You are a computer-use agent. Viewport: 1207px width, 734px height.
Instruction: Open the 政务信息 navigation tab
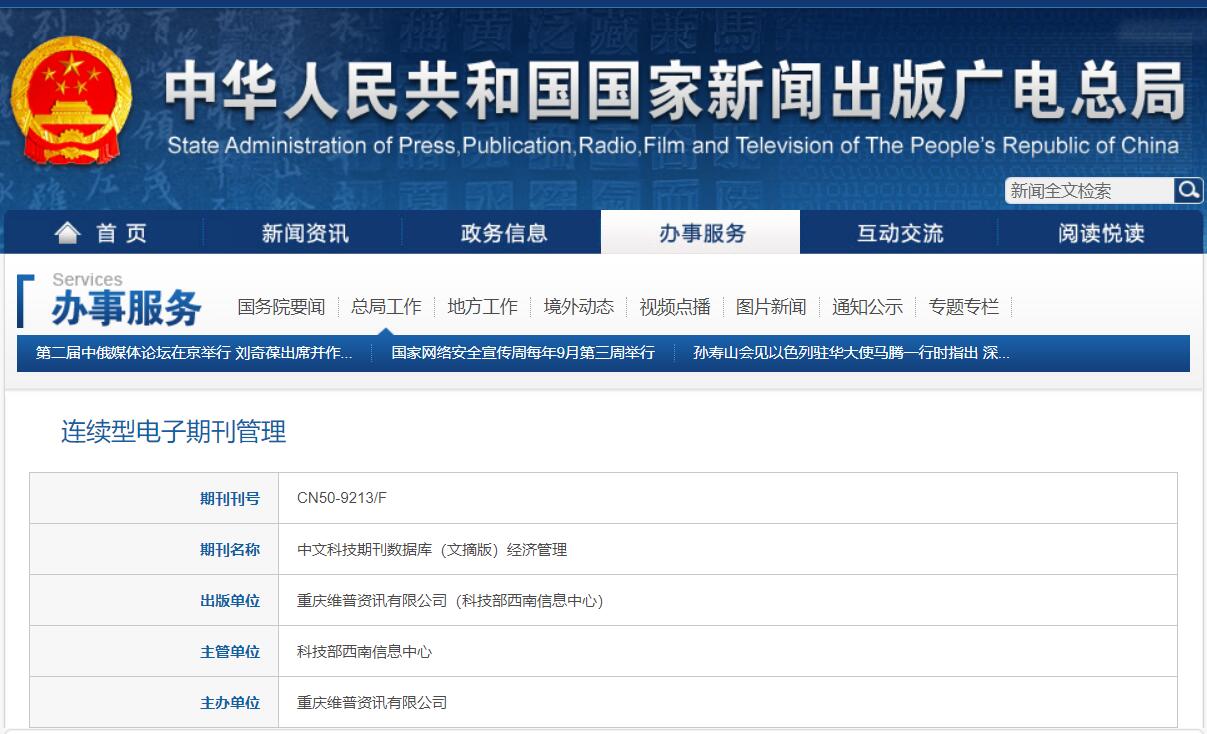(x=504, y=233)
